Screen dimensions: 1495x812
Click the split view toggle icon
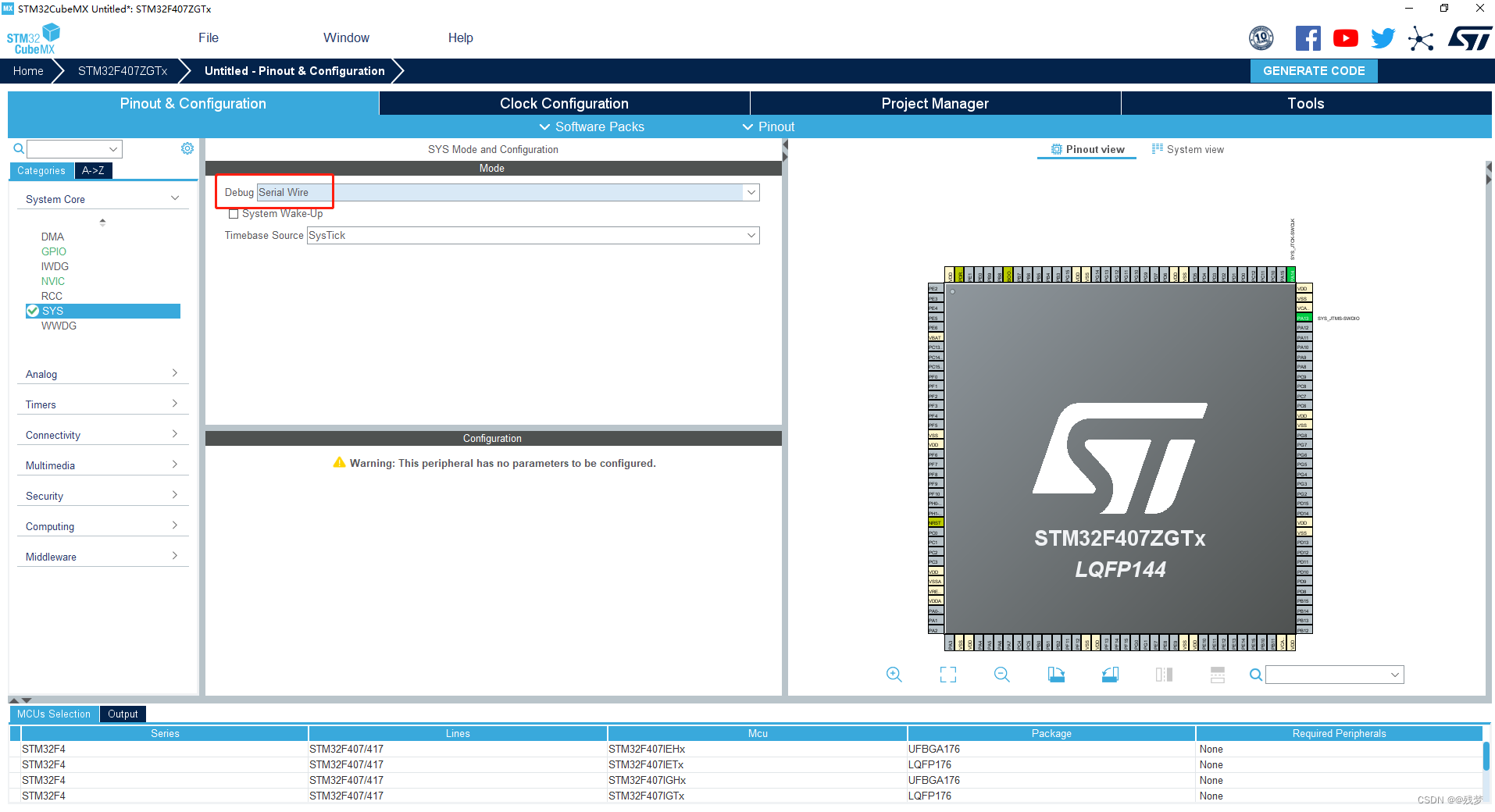pos(1164,675)
